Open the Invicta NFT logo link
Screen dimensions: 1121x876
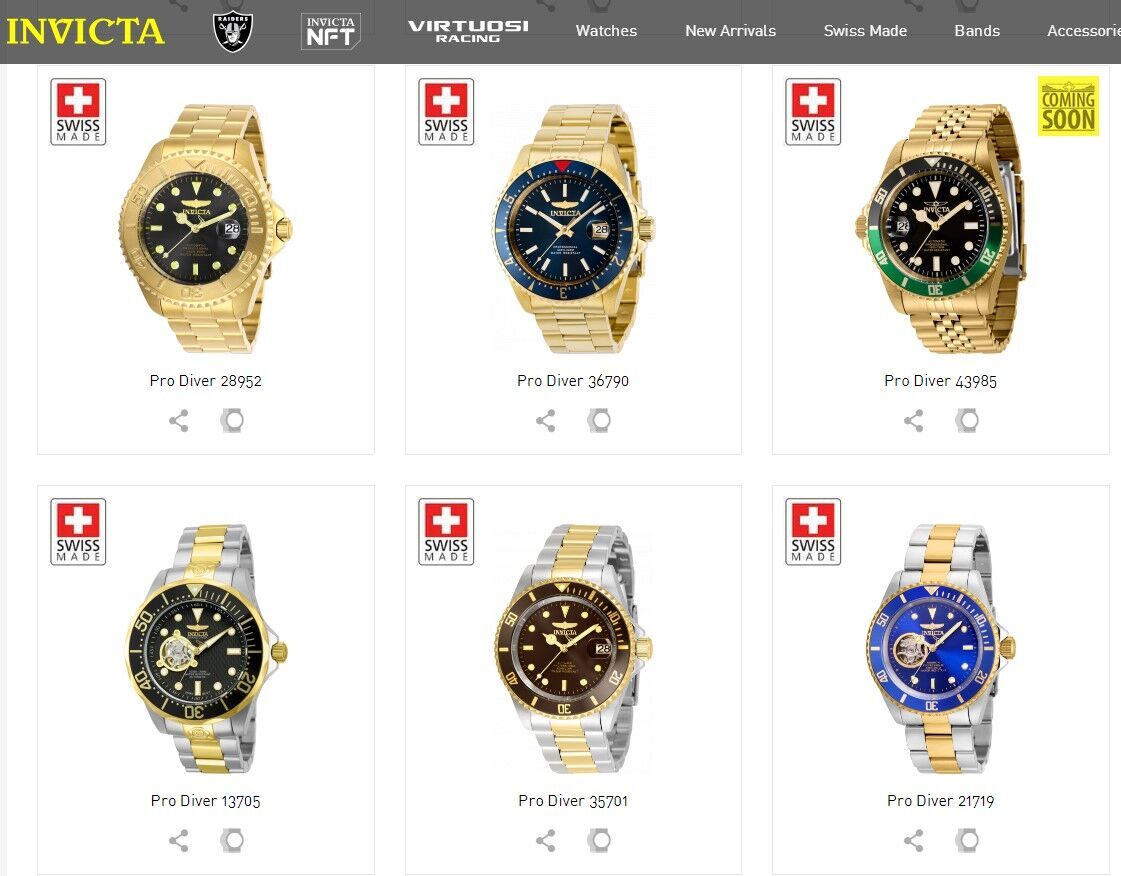point(330,31)
